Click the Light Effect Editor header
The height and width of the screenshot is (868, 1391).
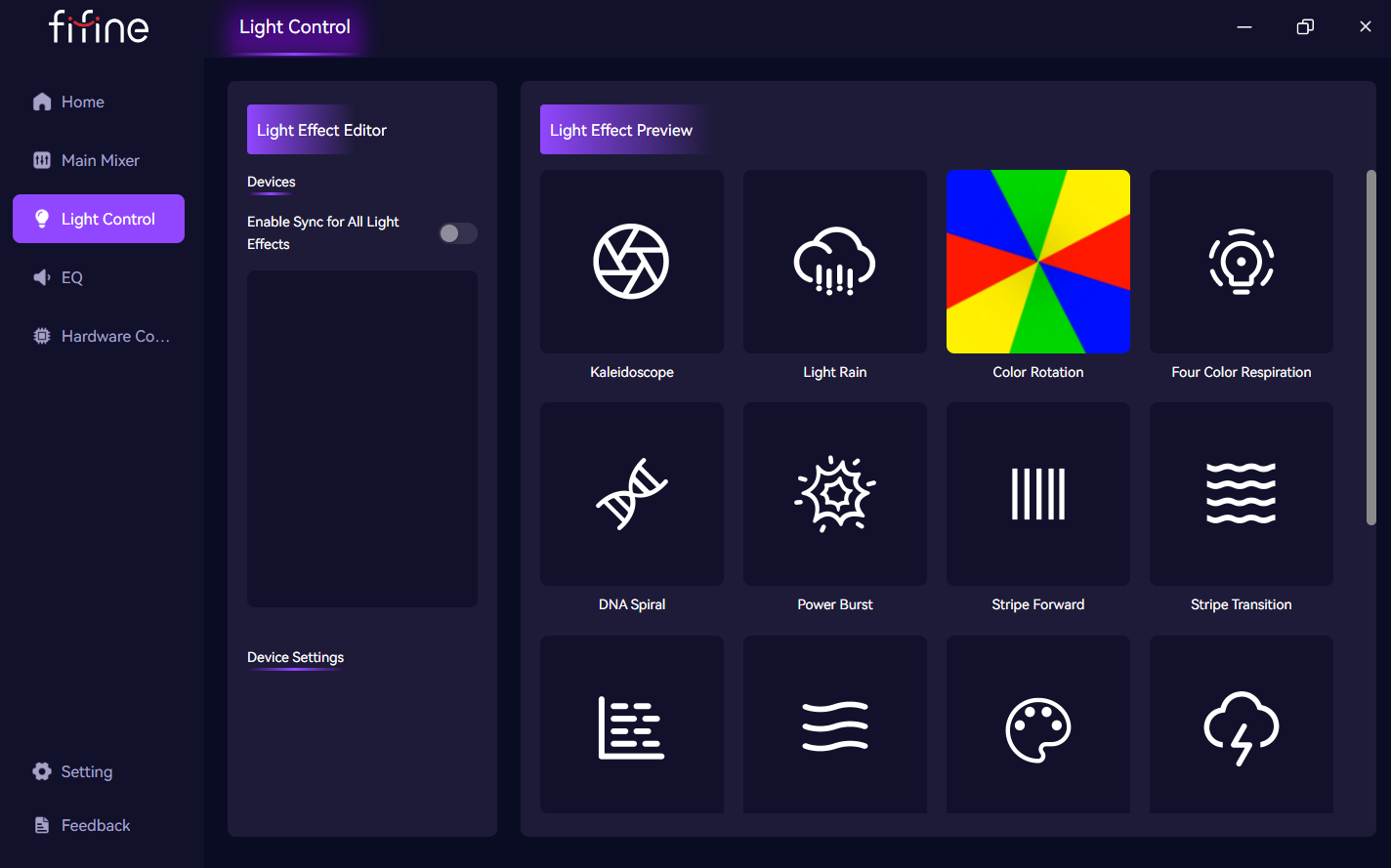[322, 130]
